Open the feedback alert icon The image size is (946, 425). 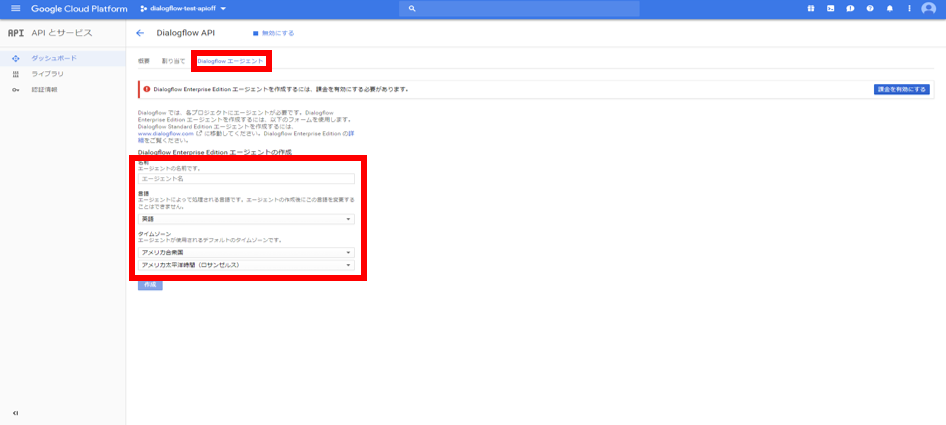pyautogui.click(x=850, y=9)
